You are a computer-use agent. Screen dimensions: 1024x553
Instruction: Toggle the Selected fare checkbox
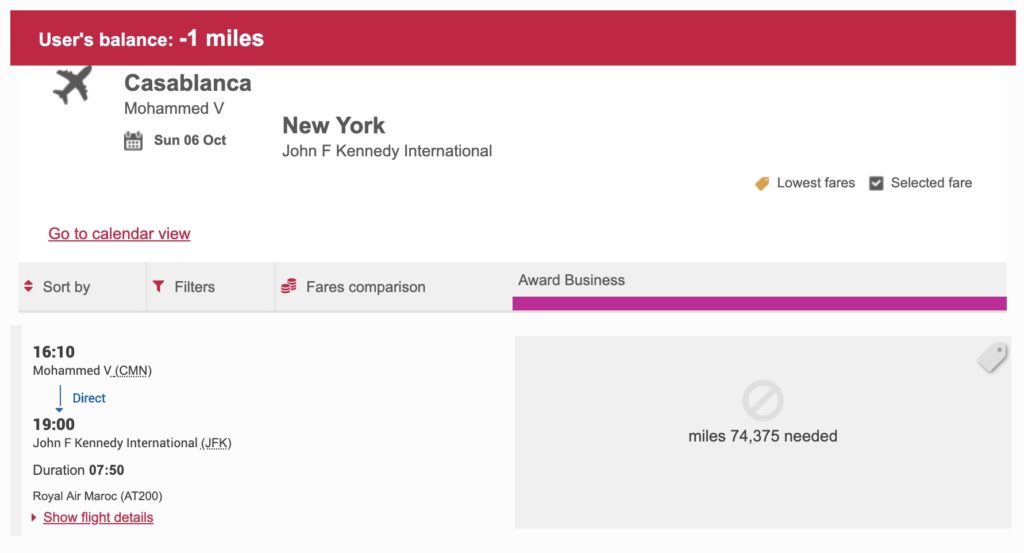click(876, 183)
